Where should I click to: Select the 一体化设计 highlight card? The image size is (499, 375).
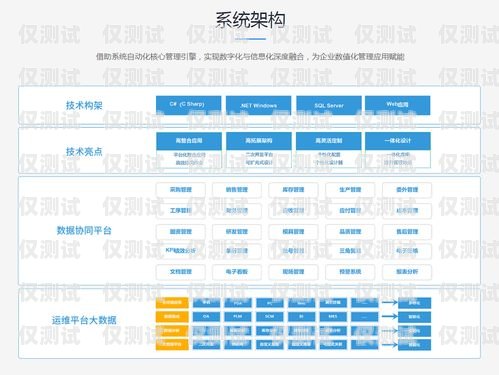pyautogui.click(x=398, y=150)
